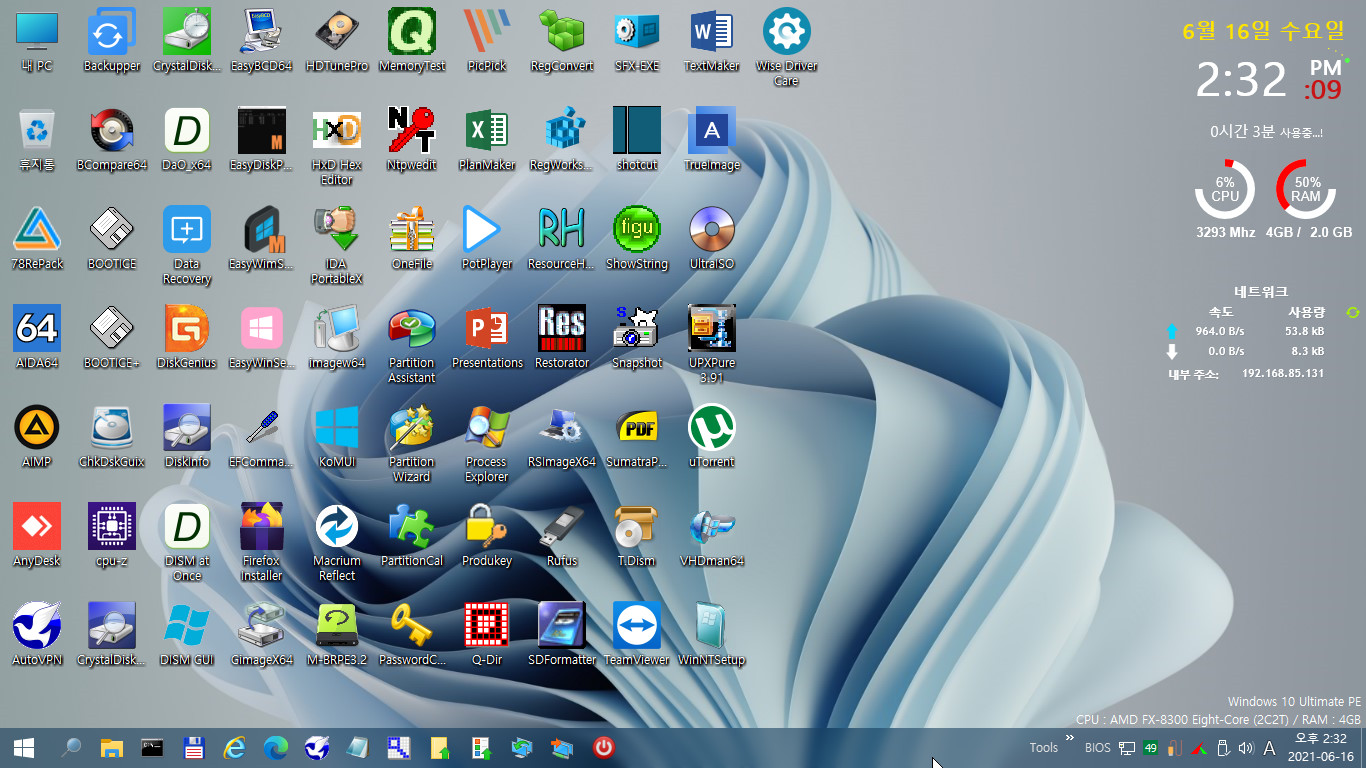Open AIMP player icon
Viewport: 1366px width, 768px height.
pyautogui.click(x=37, y=437)
